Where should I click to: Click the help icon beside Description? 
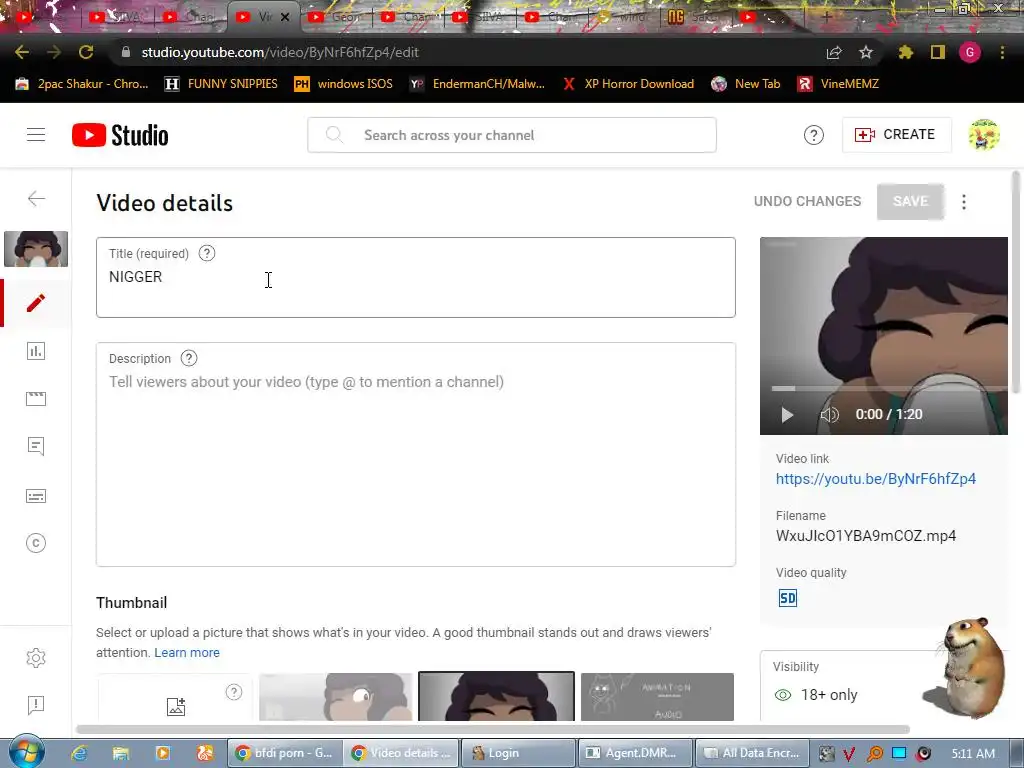tap(189, 359)
